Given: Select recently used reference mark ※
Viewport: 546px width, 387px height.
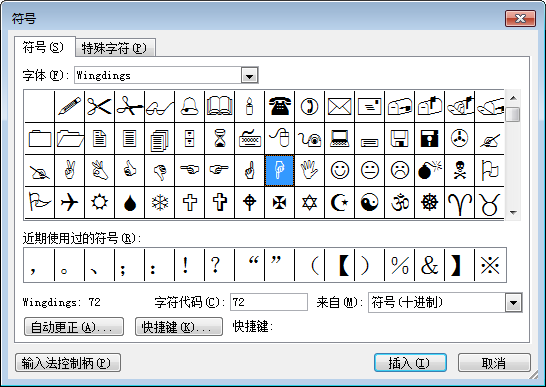Looking at the screenshot, I should 490,265.
